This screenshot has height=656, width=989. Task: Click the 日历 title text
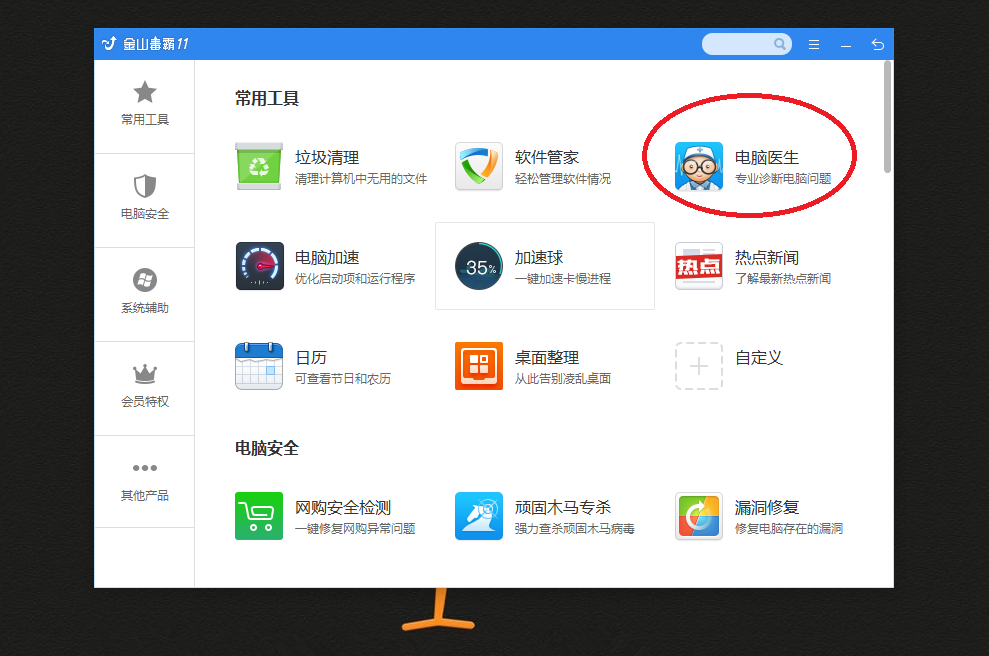tap(311, 358)
